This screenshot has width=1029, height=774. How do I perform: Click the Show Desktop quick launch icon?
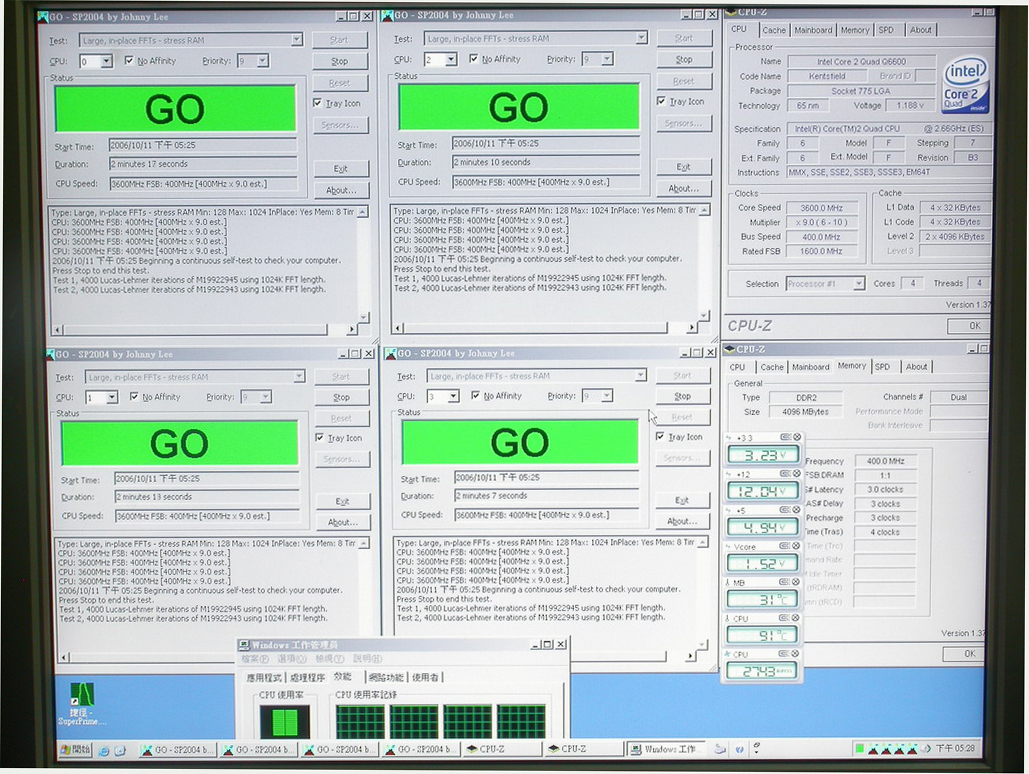(120, 750)
